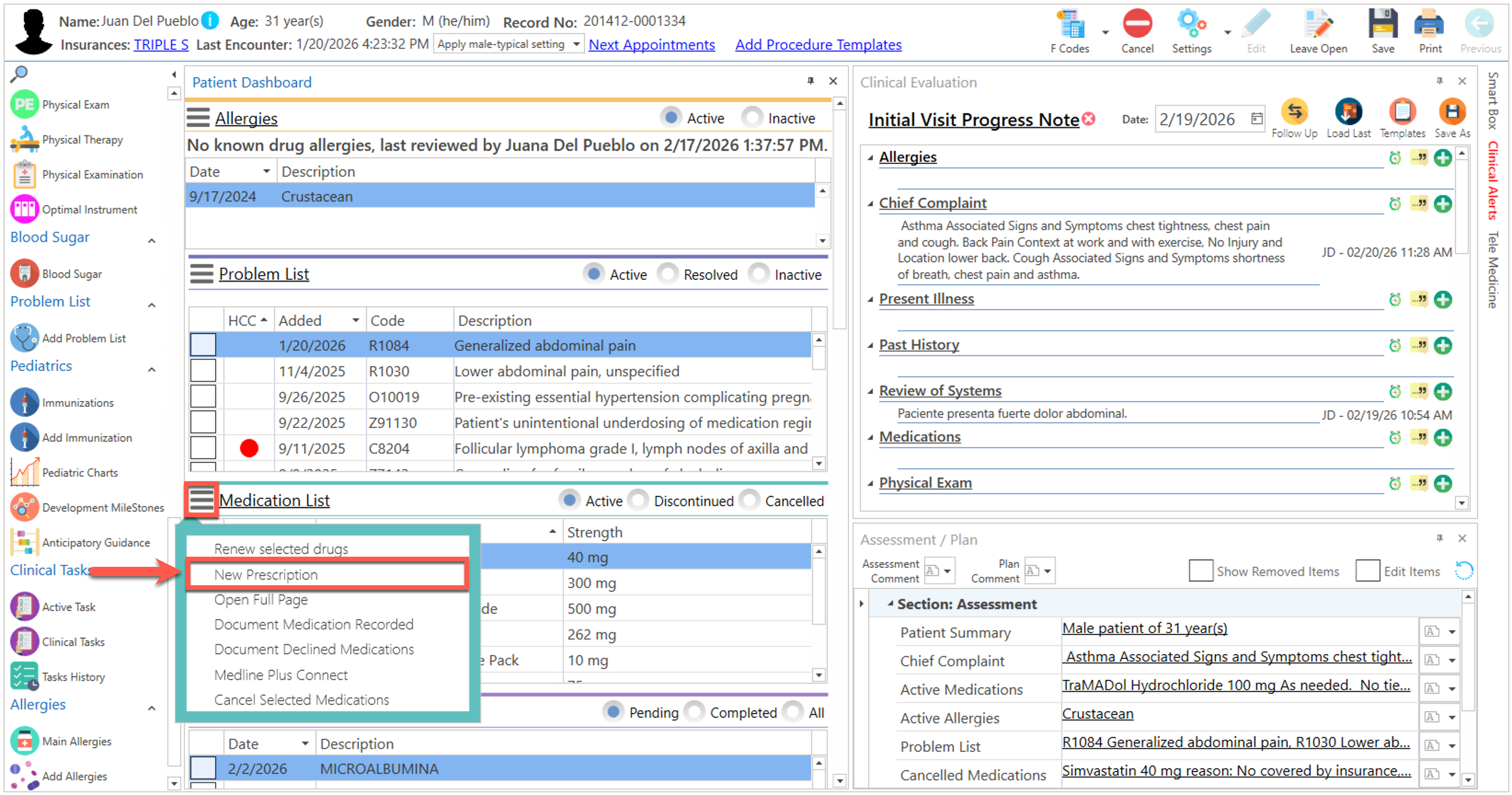Image resolution: width=1512 pixels, height=795 pixels.
Task: Select Inactive allergies radio button
Action: tap(752, 118)
